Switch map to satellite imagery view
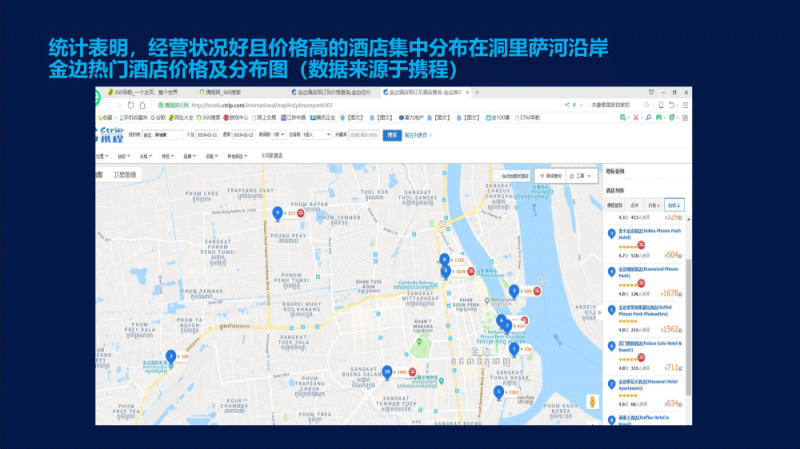Screen dimensions: 800x449 (x=124, y=174)
